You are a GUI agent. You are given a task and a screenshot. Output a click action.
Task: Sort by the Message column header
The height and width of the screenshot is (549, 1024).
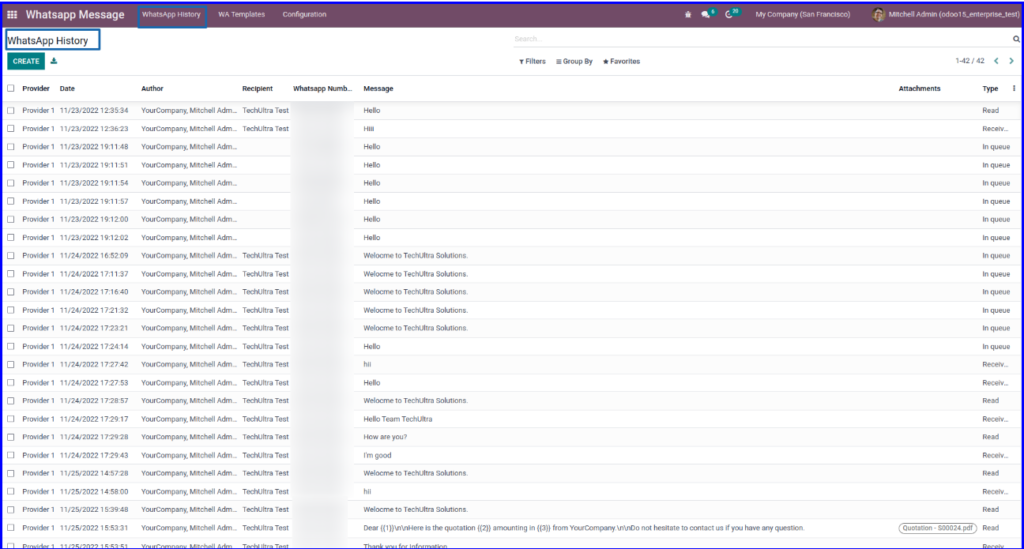click(x=378, y=88)
